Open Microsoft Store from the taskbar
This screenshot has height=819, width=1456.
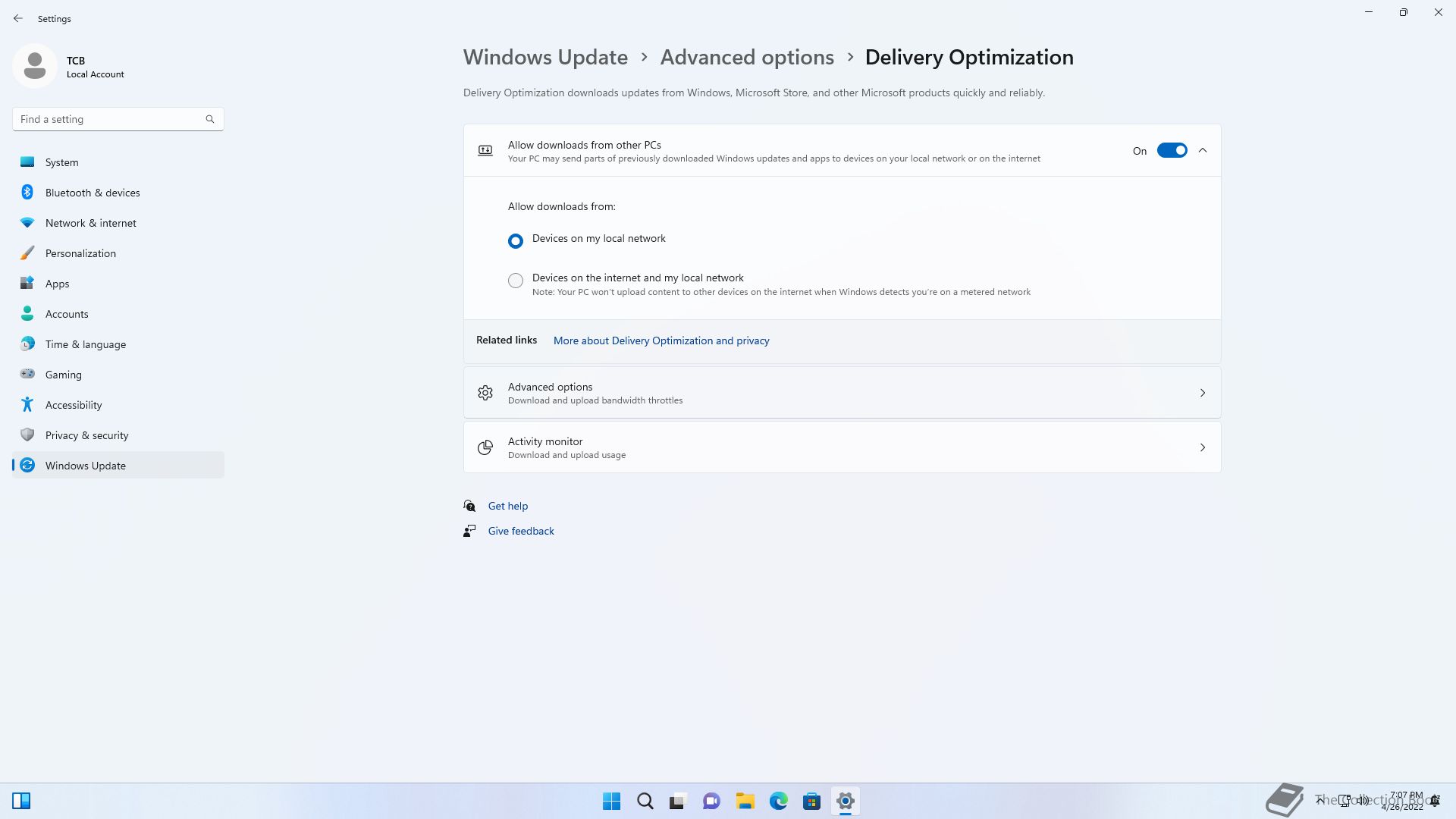coord(811,801)
